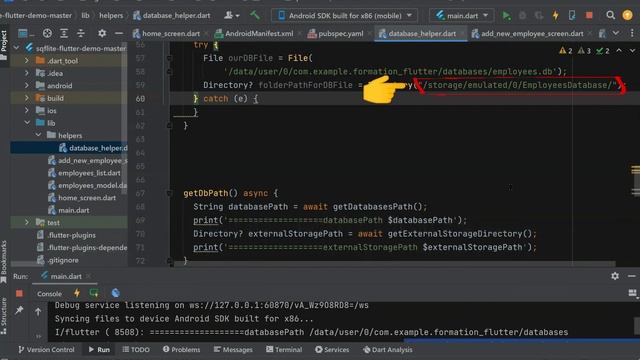Stop the run process in the Run panel
Image resolution: width=640 pixels, height=360 pixels.
(19, 293)
